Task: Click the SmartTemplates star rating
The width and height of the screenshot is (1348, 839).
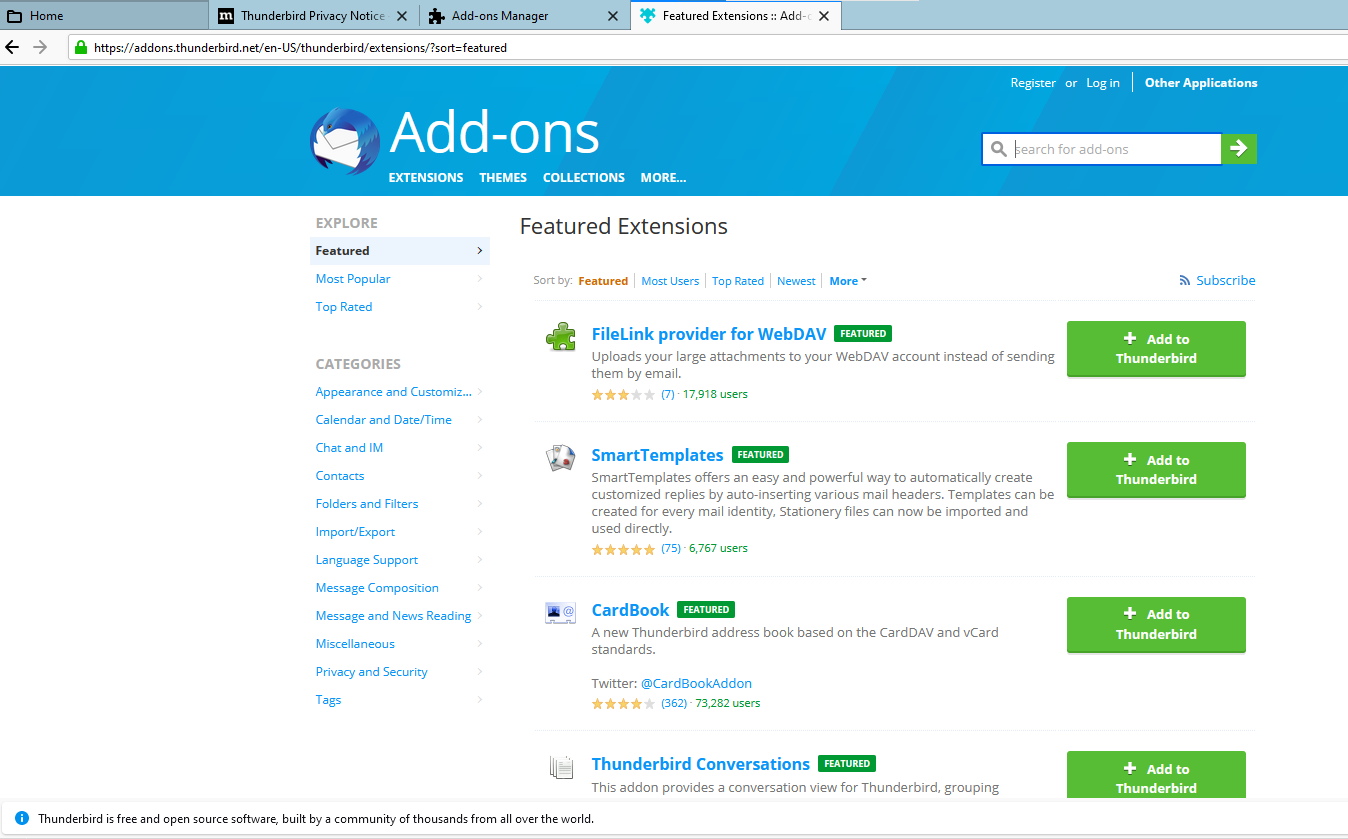Action: (623, 548)
